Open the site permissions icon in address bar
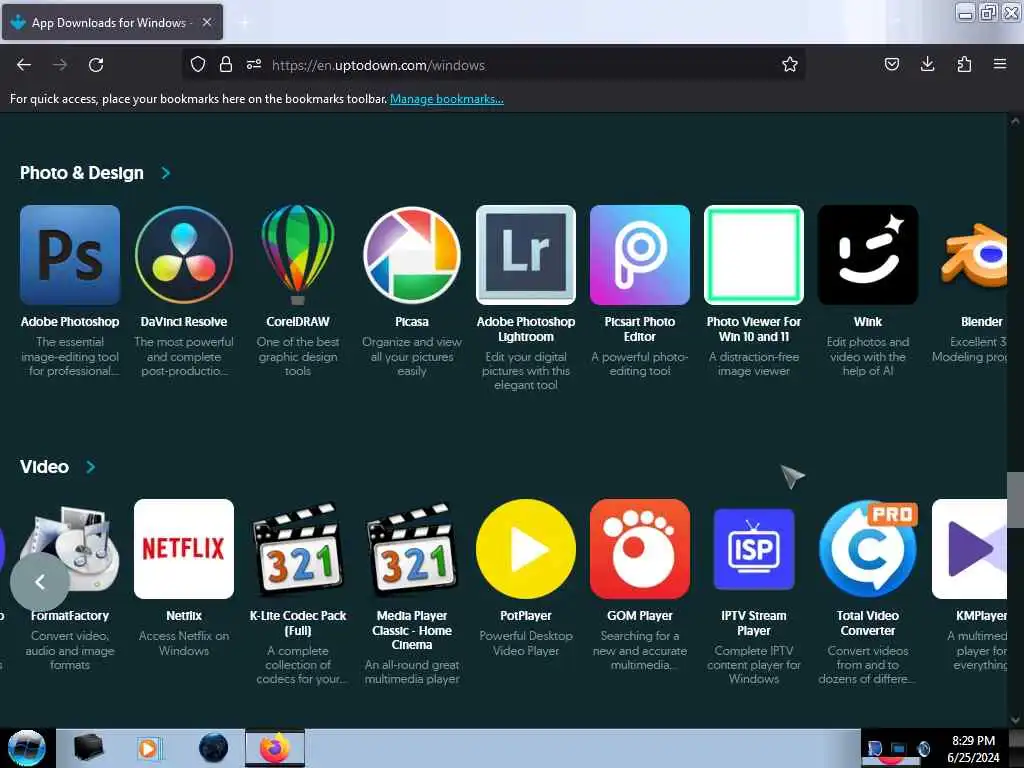Screen dimensions: 1024x768 point(254,64)
